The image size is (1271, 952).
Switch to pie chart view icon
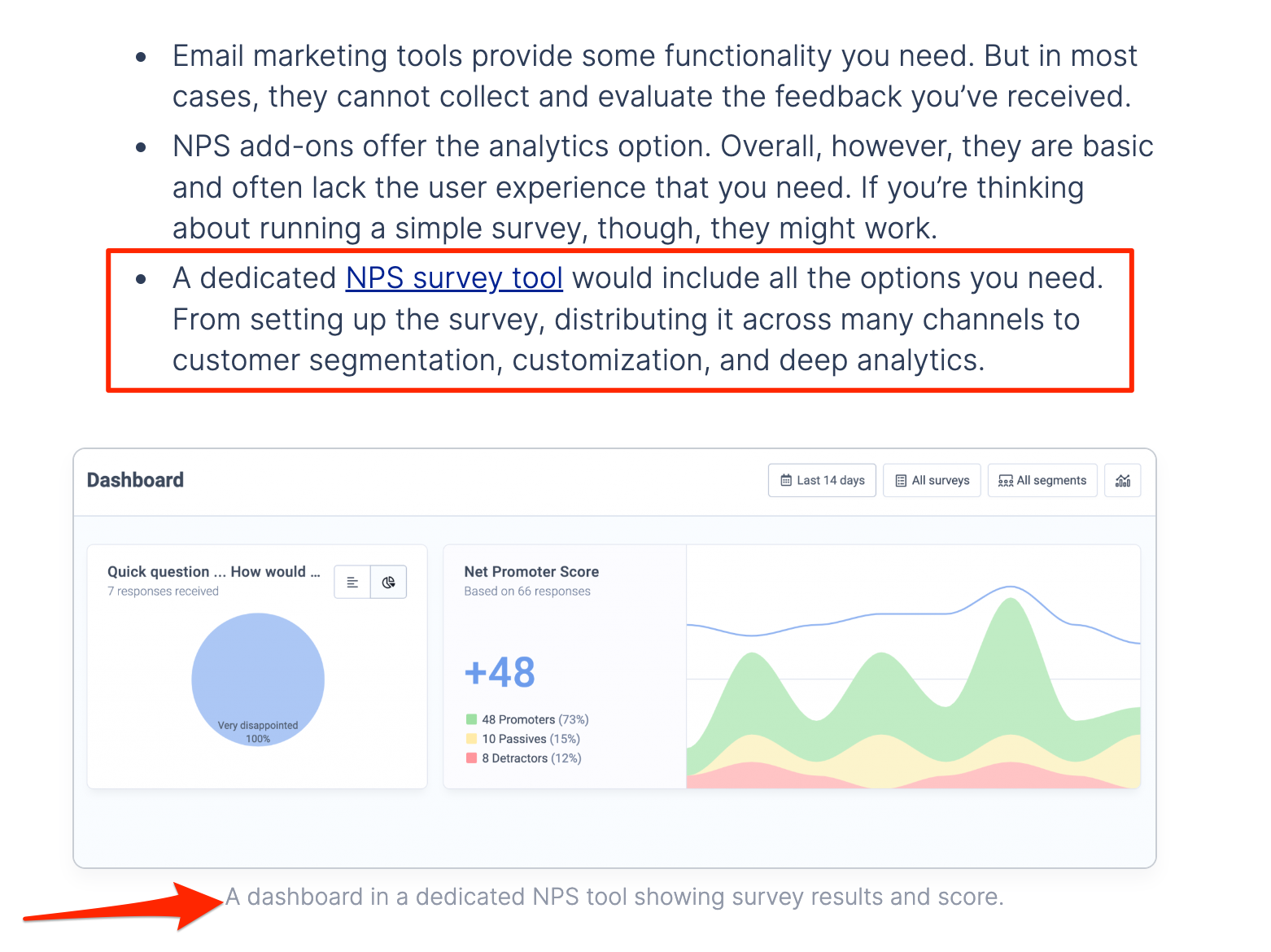pyautogui.click(x=389, y=582)
